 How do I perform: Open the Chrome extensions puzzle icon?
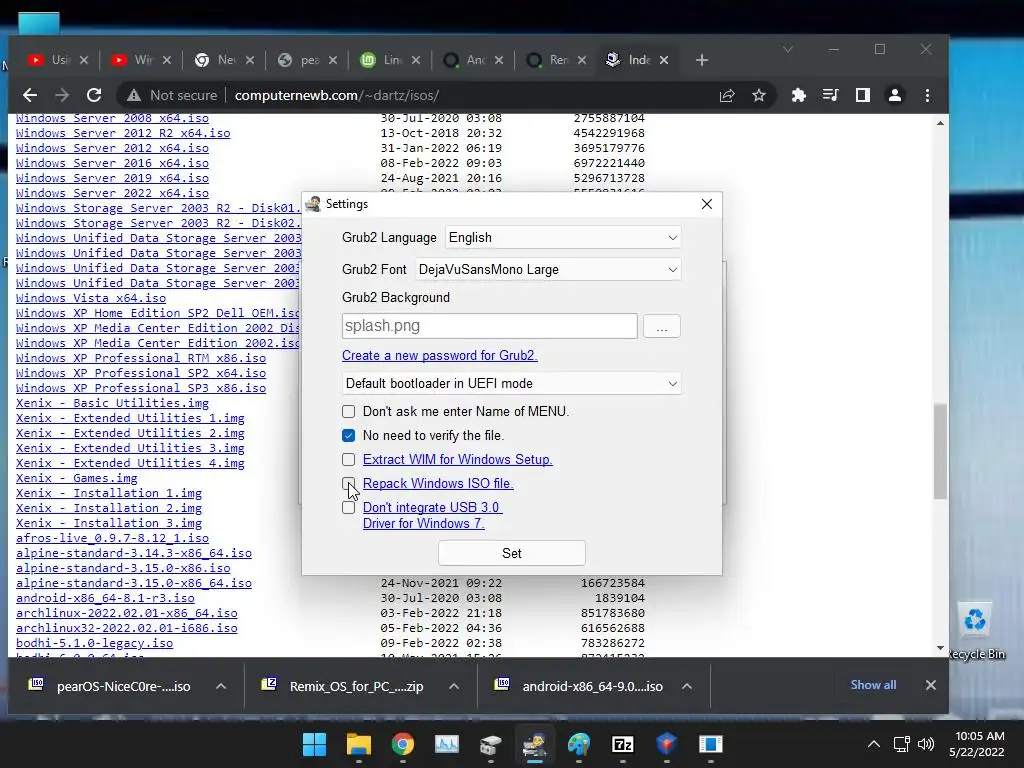pyautogui.click(x=798, y=95)
